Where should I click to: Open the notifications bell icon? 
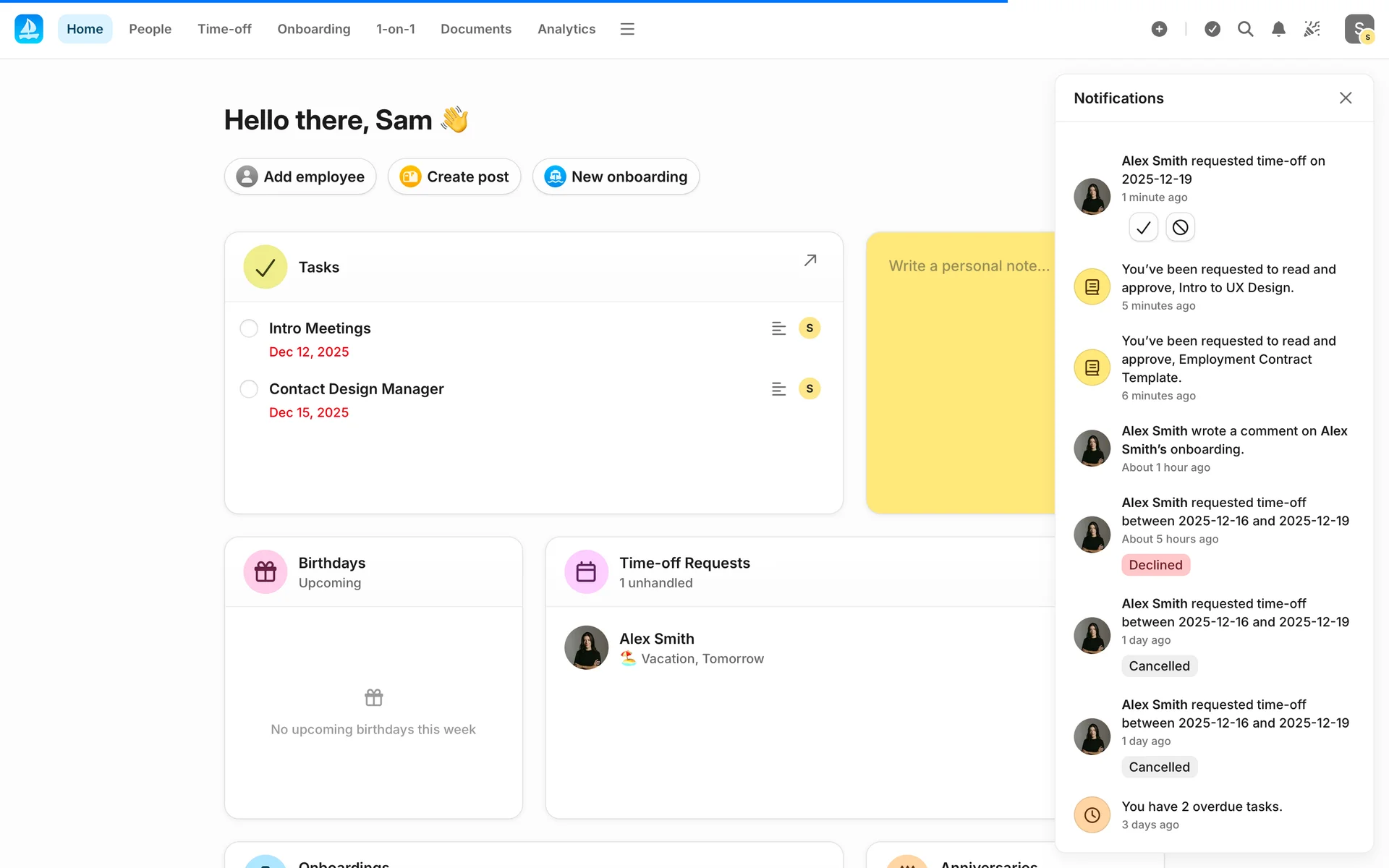coord(1278,29)
